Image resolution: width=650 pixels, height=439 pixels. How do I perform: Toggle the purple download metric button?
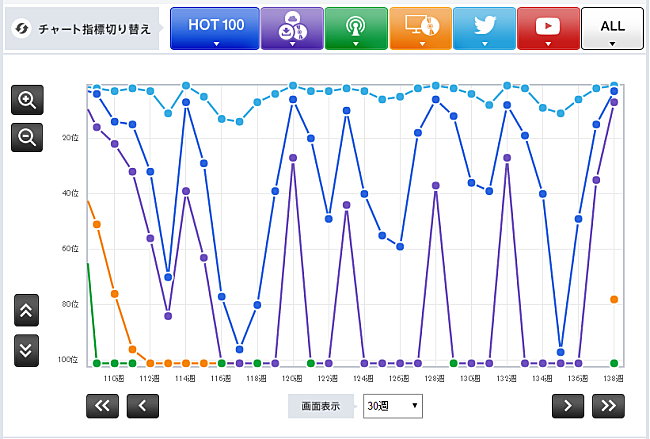coord(292,28)
